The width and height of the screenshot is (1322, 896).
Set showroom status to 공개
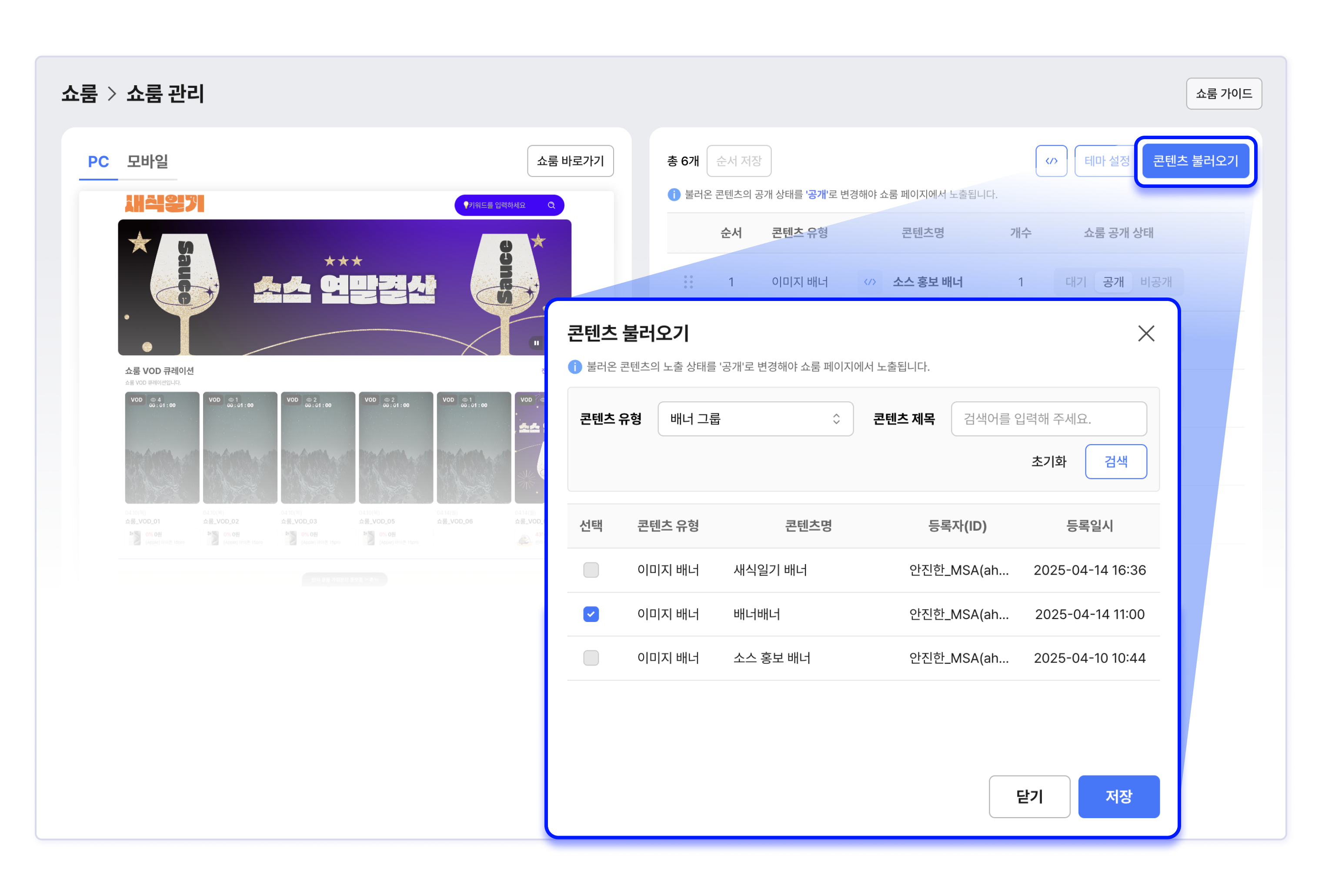(x=1113, y=281)
